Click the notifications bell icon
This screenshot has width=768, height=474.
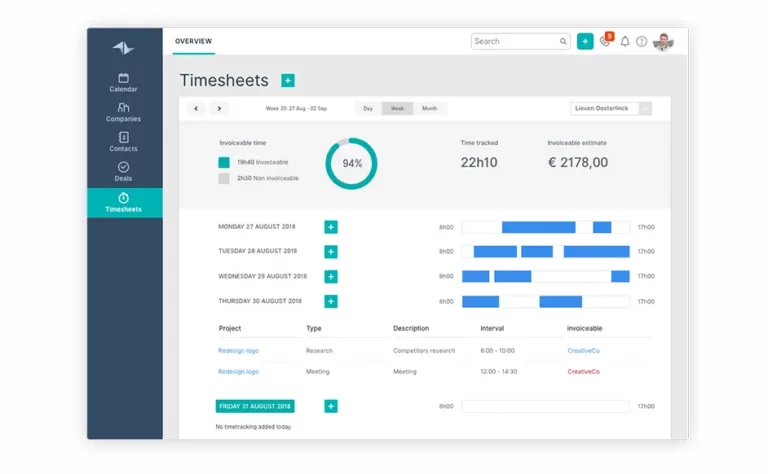(625, 42)
